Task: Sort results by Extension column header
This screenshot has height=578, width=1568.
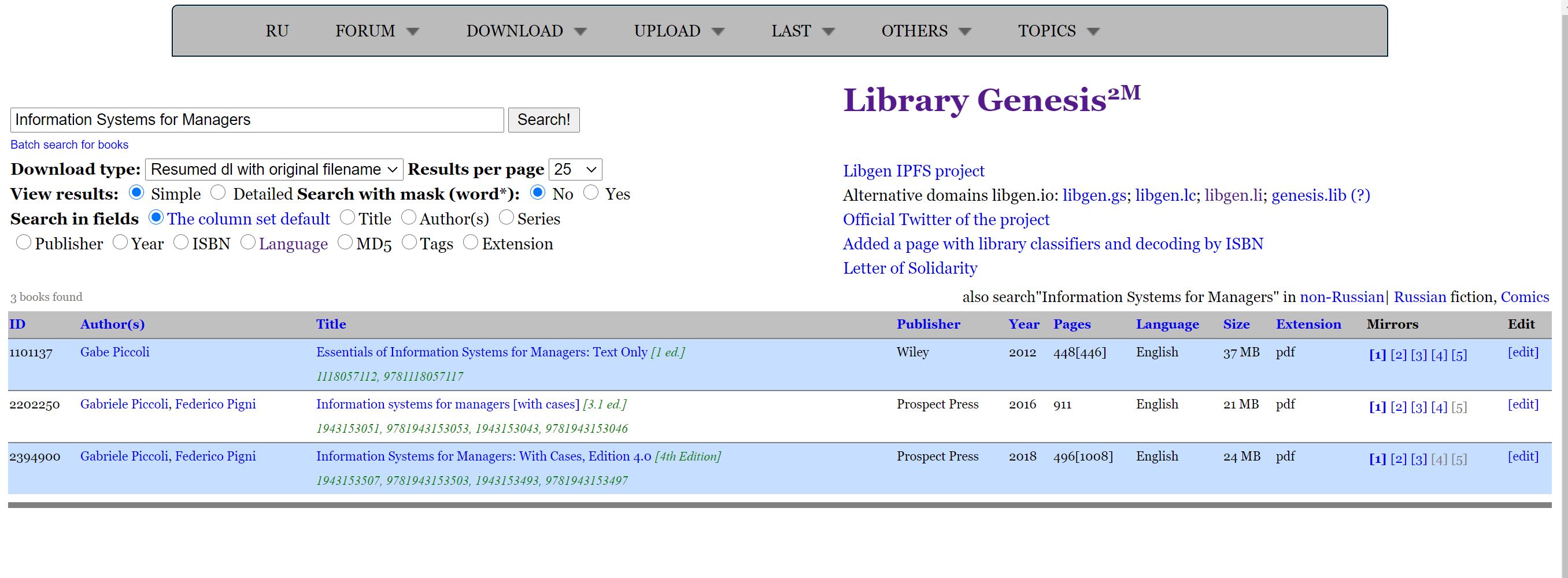Action: pos(1308,325)
